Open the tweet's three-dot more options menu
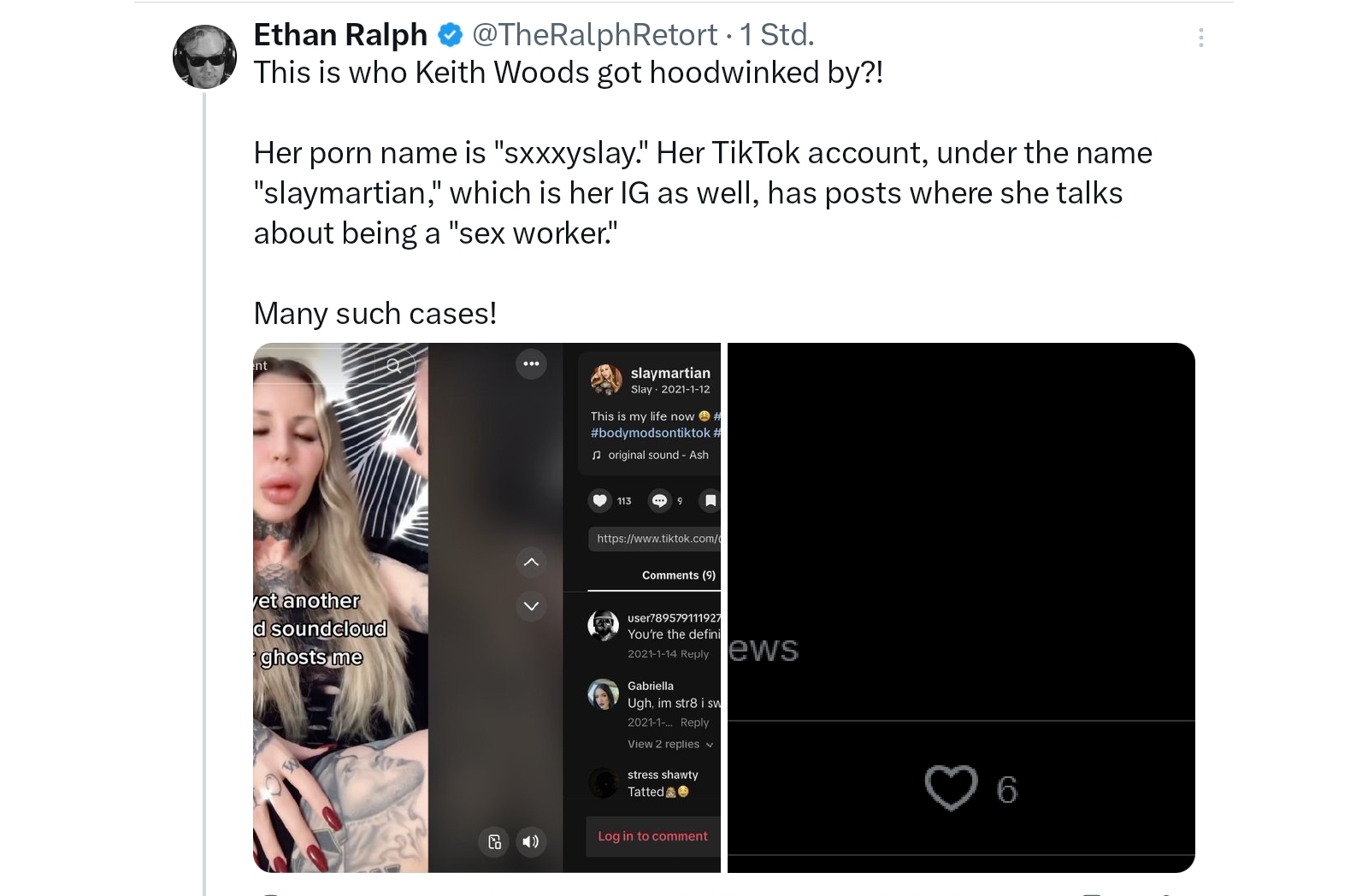 click(x=1200, y=38)
